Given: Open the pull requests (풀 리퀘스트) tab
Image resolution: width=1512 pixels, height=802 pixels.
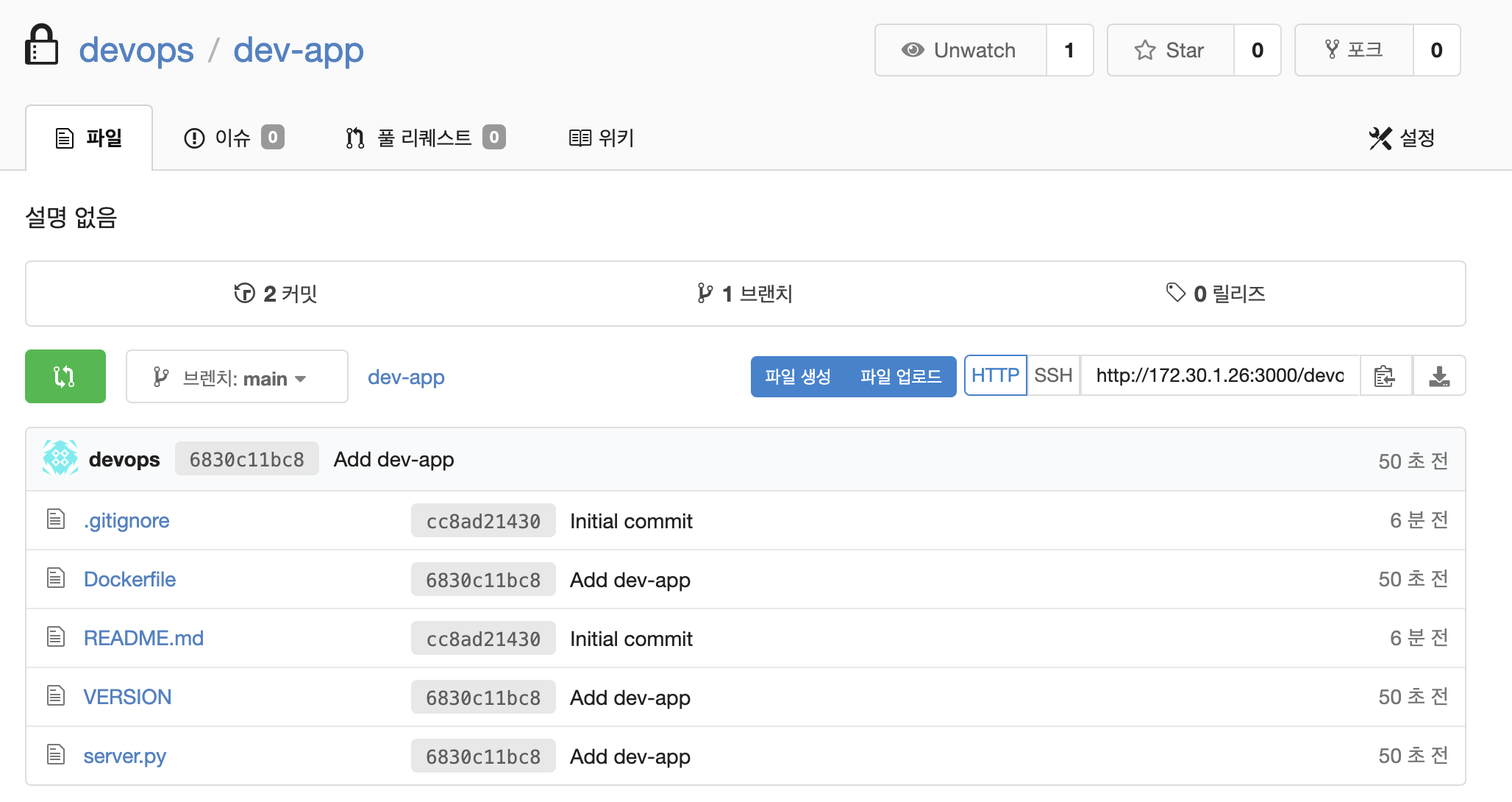Looking at the screenshot, I should [424, 138].
